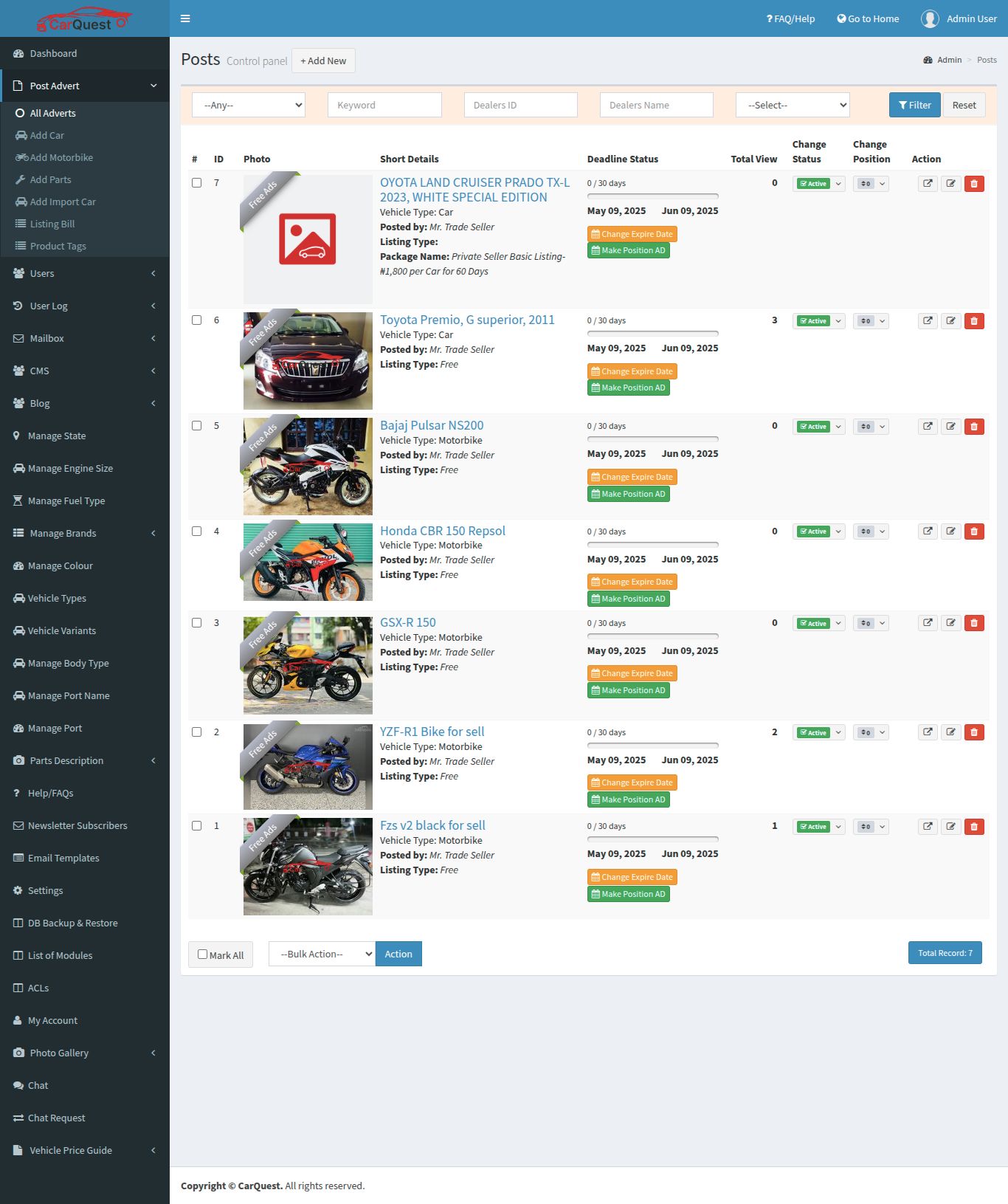Open change position dropdown for Fzs v2

(871, 827)
